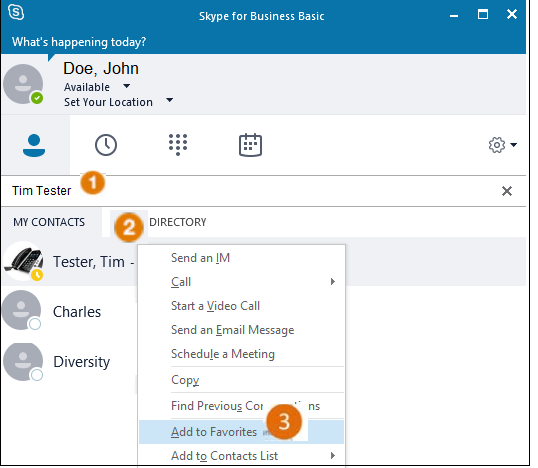Viewport: 538px width, 468px height.
Task: Close the Skype for Business window
Action: 512,14
